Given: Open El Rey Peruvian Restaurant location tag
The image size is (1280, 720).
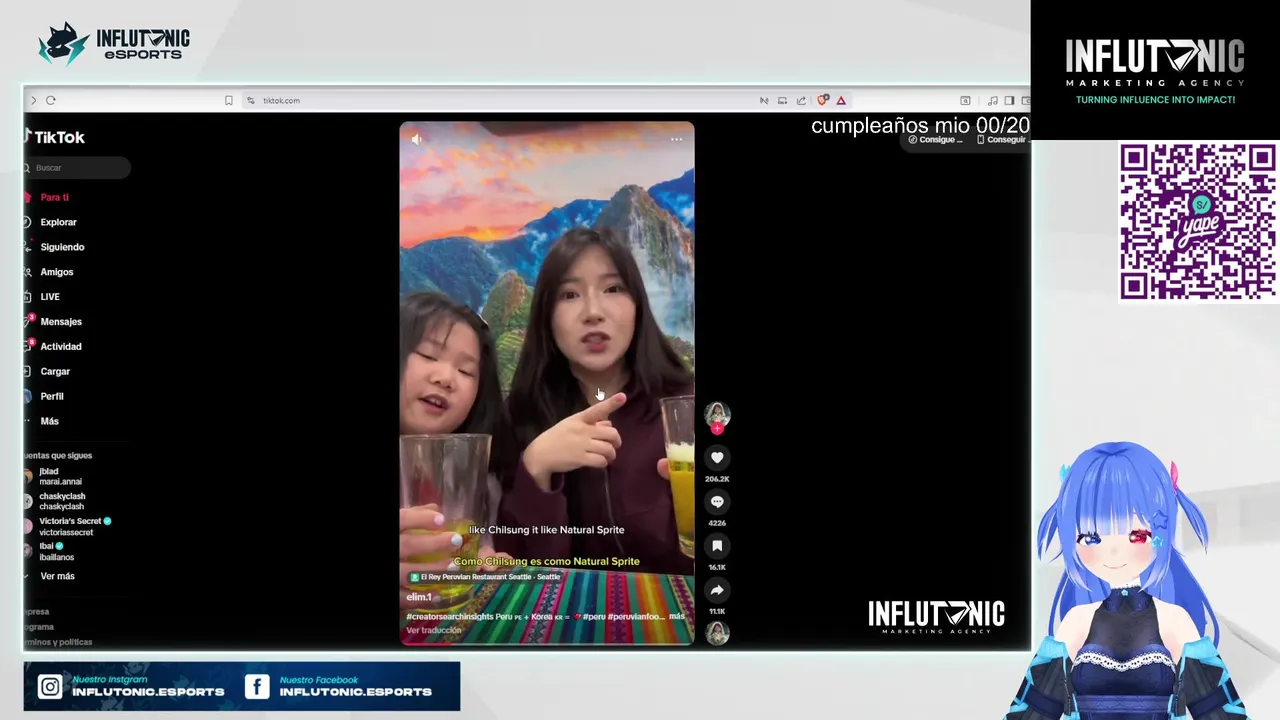Looking at the screenshot, I should coord(484,577).
